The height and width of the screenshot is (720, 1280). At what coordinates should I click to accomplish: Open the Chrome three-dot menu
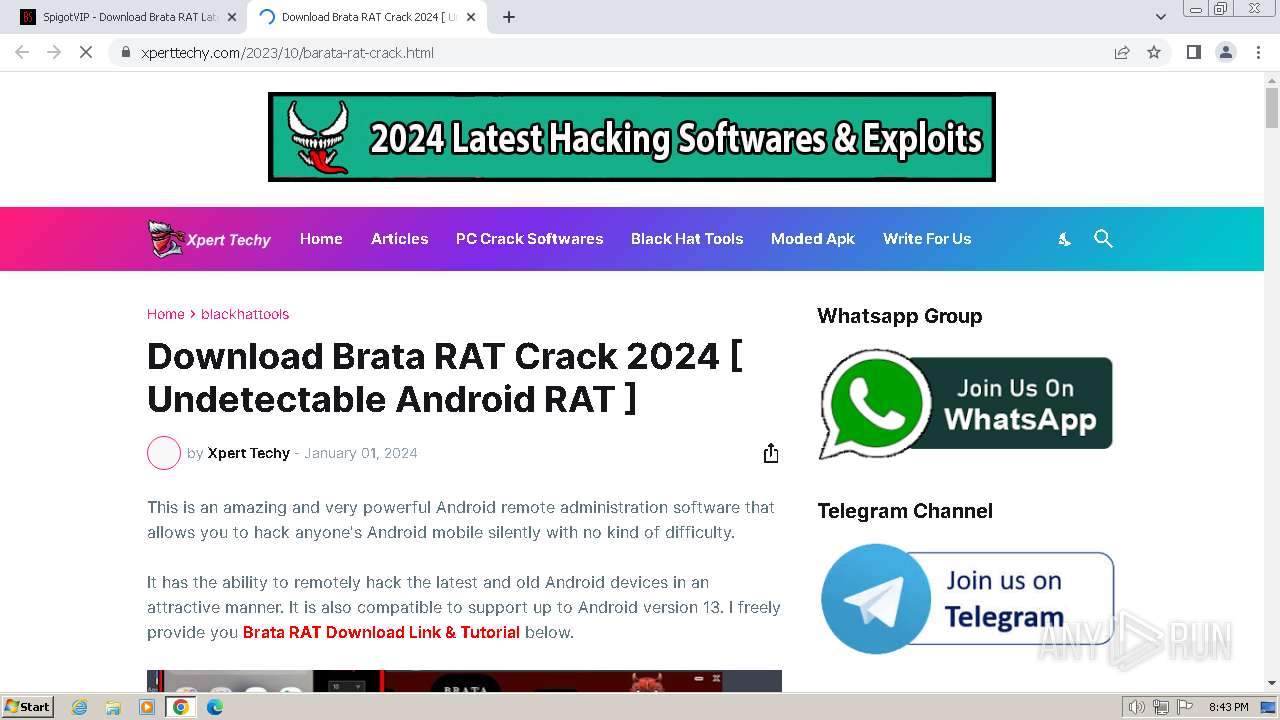[x=1258, y=52]
